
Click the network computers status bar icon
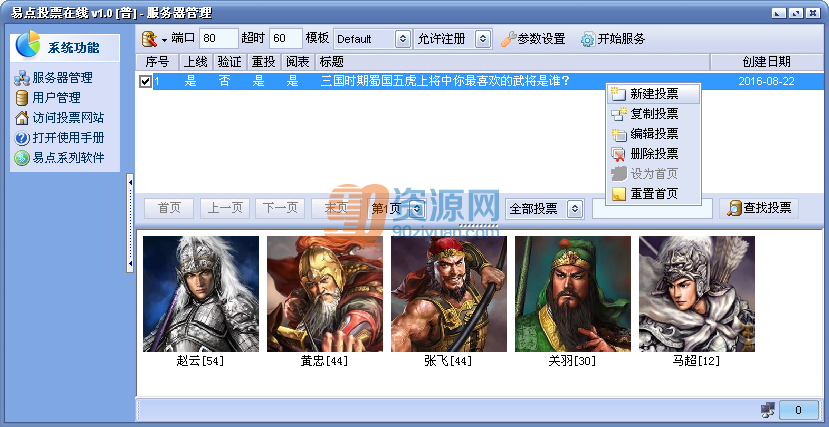tap(768, 410)
